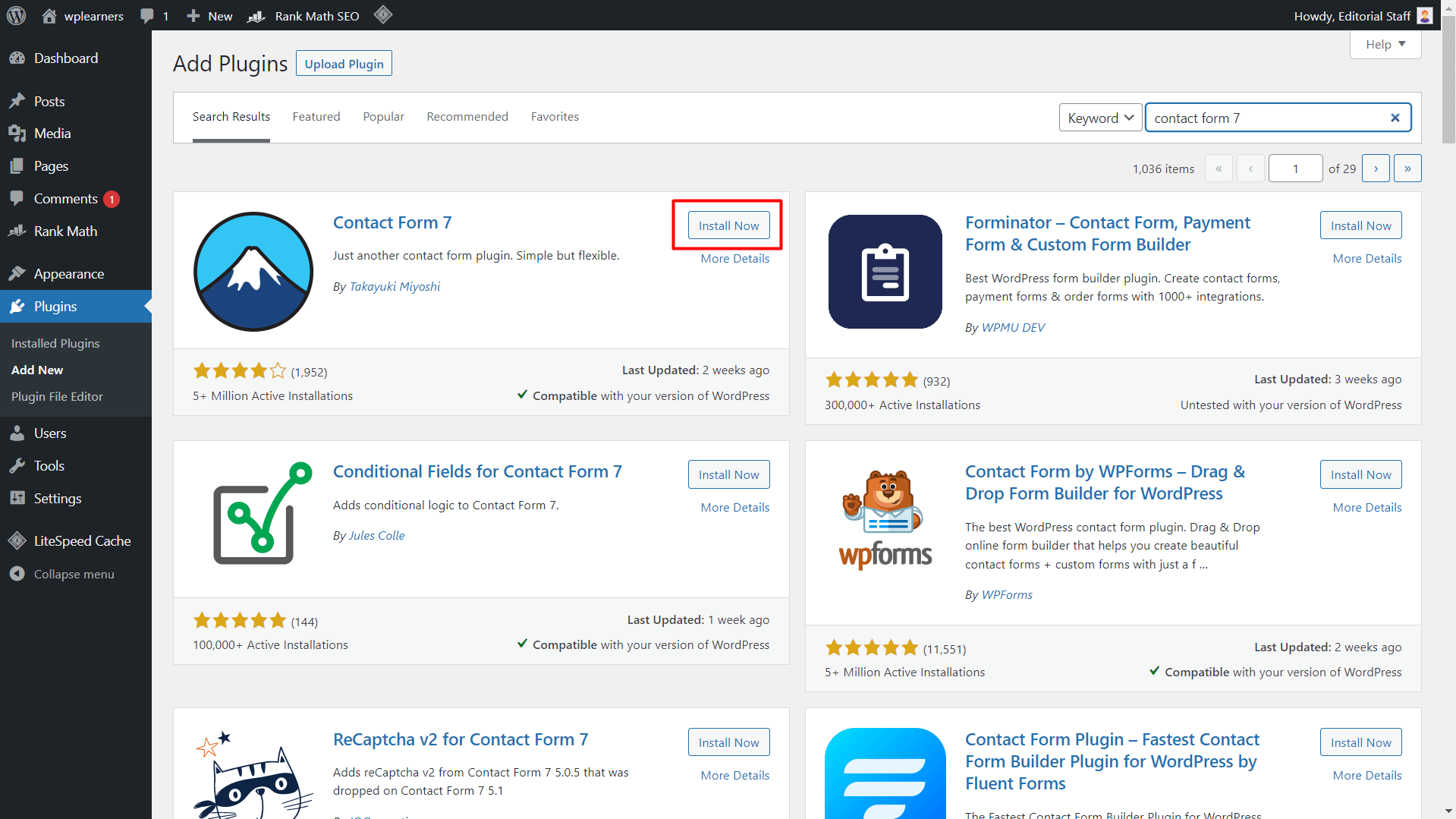Click the page vertical scrollbar
The height and width of the screenshot is (819, 1456).
(1448, 79)
